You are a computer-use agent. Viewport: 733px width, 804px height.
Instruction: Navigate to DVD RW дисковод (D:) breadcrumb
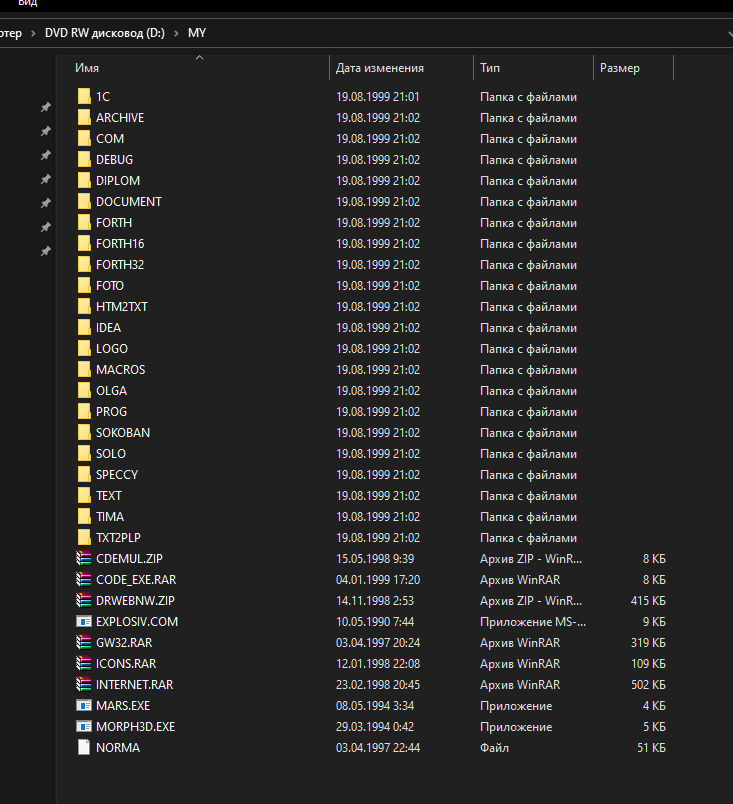point(105,33)
